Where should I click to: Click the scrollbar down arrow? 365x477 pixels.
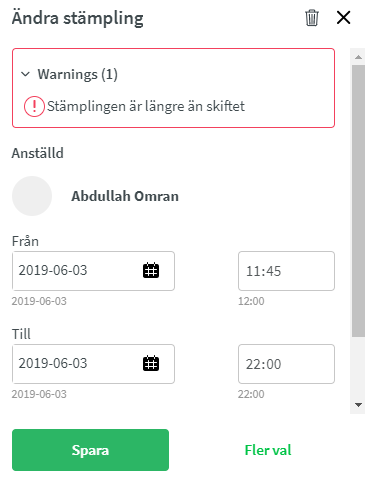pyautogui.click(x=359, y=405)
